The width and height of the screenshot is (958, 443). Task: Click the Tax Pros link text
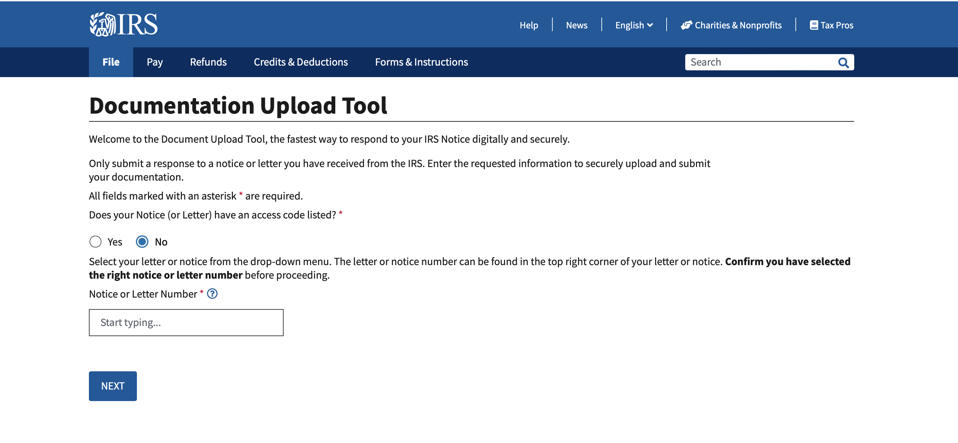click(x=837, y=25)
